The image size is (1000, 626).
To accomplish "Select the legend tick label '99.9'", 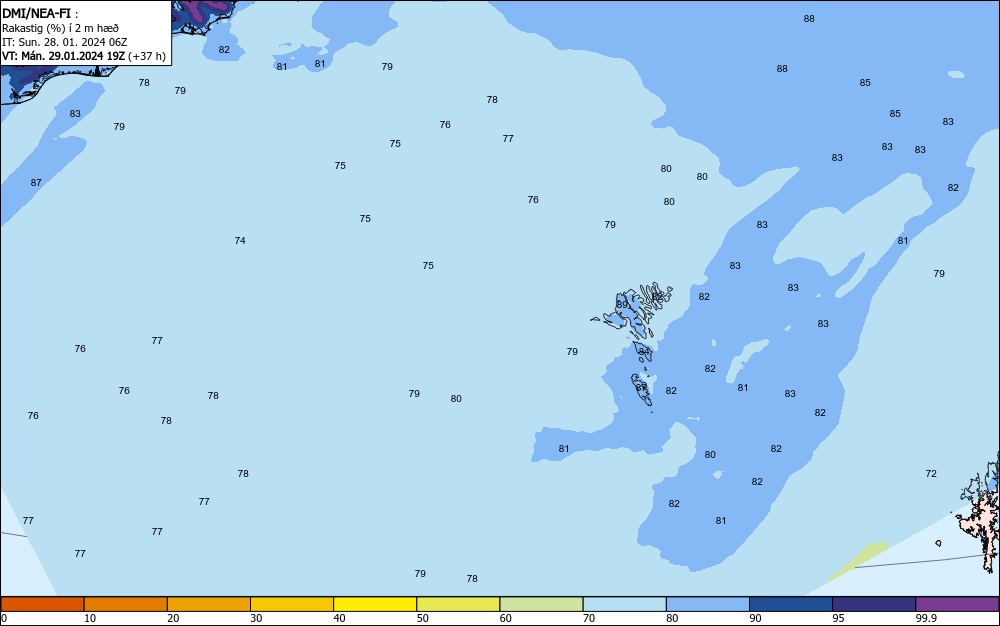I will [x=926, y=618].
